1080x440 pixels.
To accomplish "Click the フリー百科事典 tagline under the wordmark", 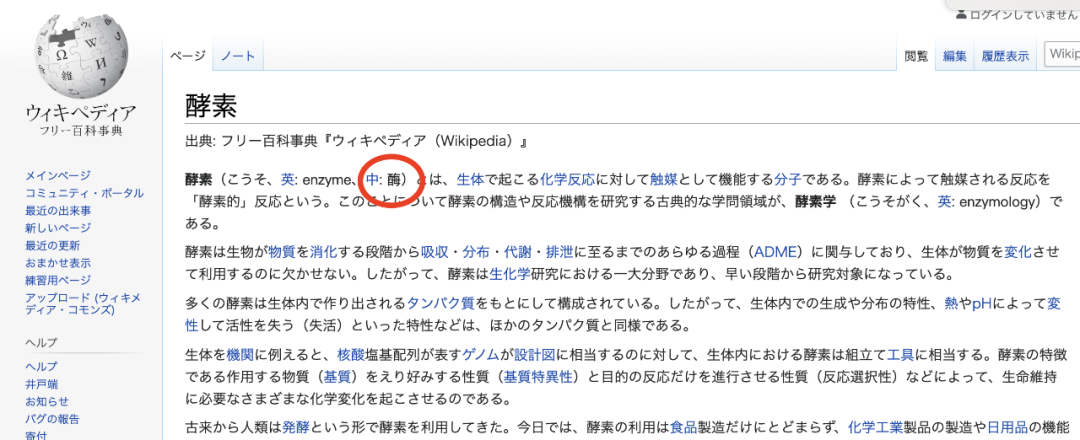I will pyautogui.click(x=81, y=131).
